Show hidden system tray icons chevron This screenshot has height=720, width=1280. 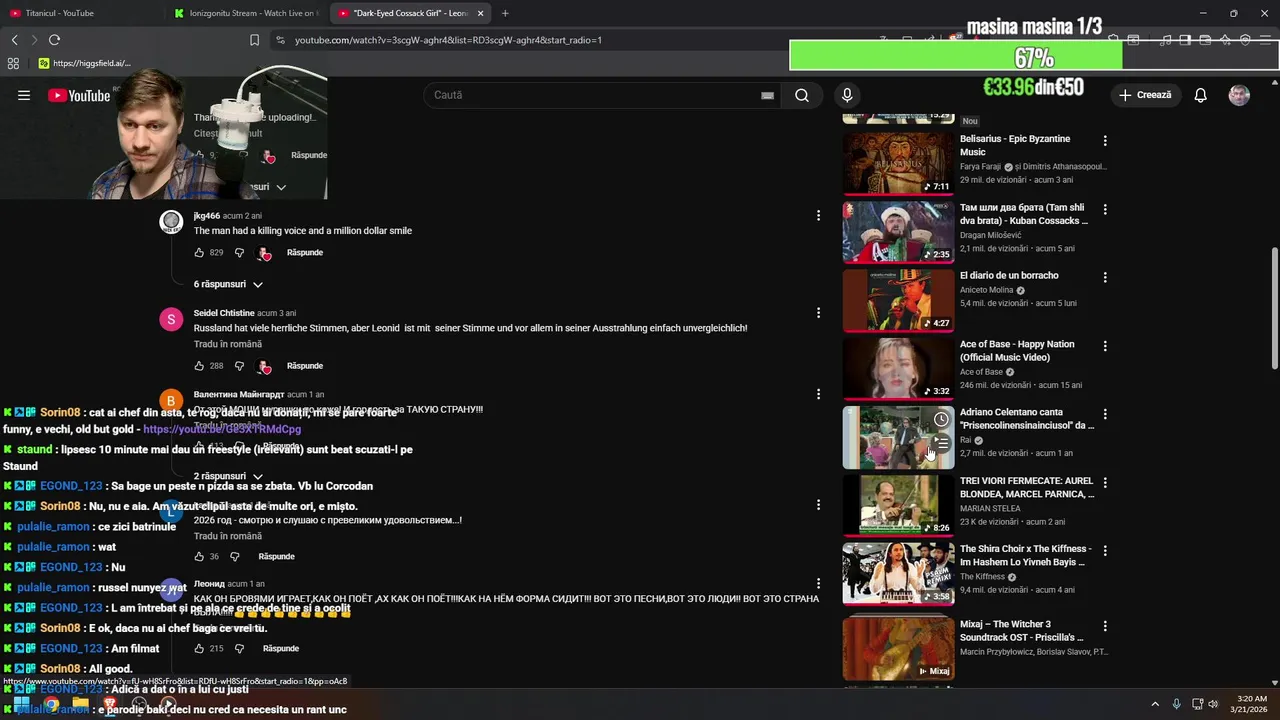(x=1155, y=704)
